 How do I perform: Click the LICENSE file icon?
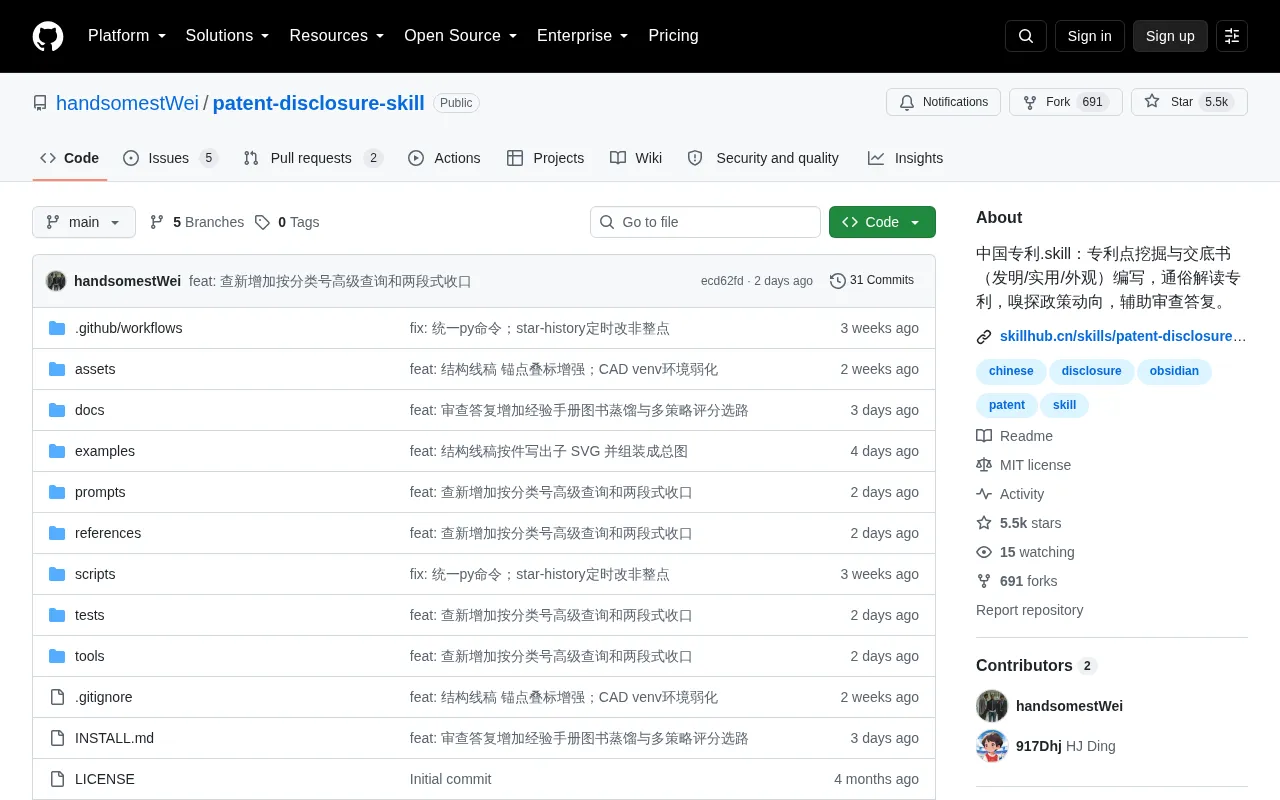pos(57,779)
